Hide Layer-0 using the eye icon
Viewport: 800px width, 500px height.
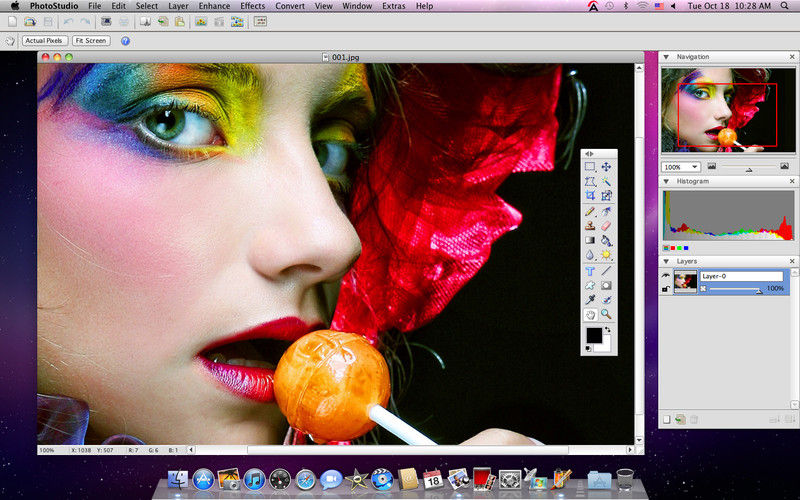click(x=665, y=274)
